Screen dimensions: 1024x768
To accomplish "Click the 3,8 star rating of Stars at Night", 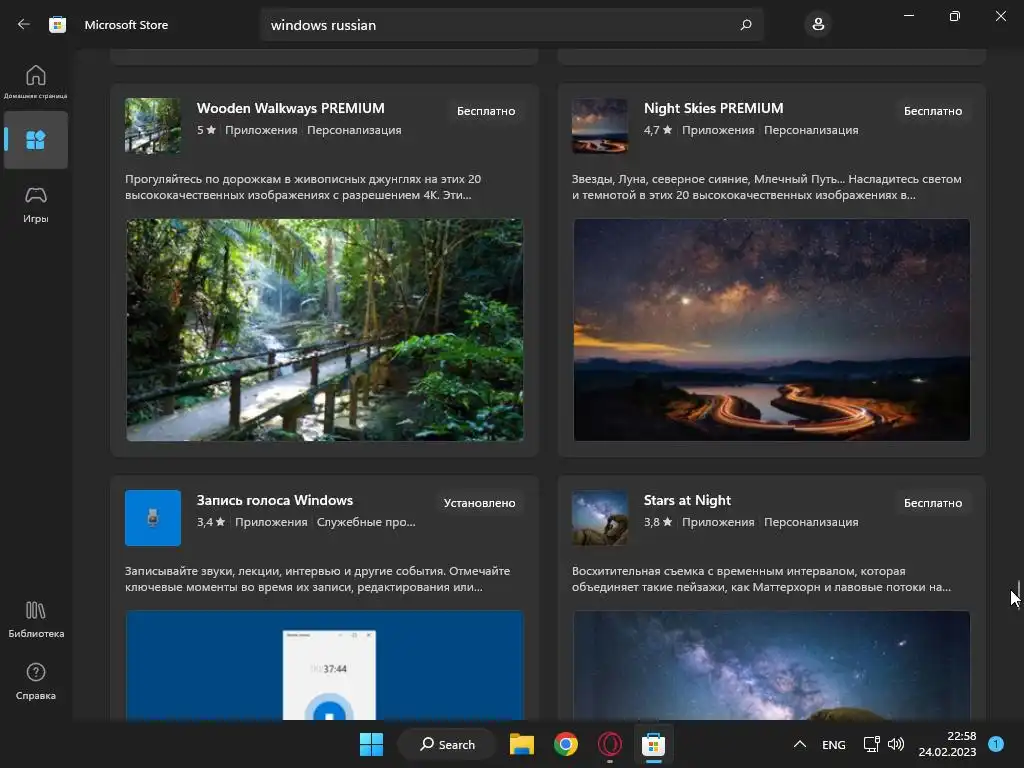I will pyautogui.click(x=658, y=522).
